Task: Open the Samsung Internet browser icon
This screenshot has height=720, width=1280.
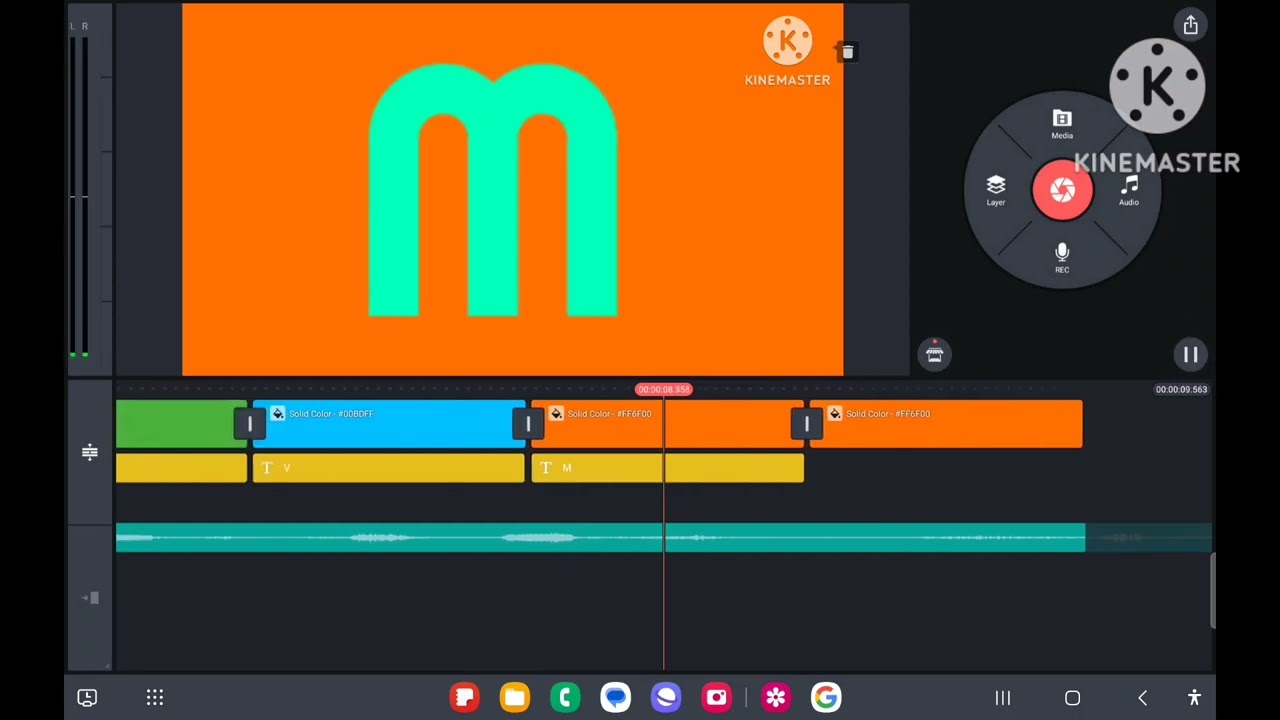Action: tap(666, 697)
